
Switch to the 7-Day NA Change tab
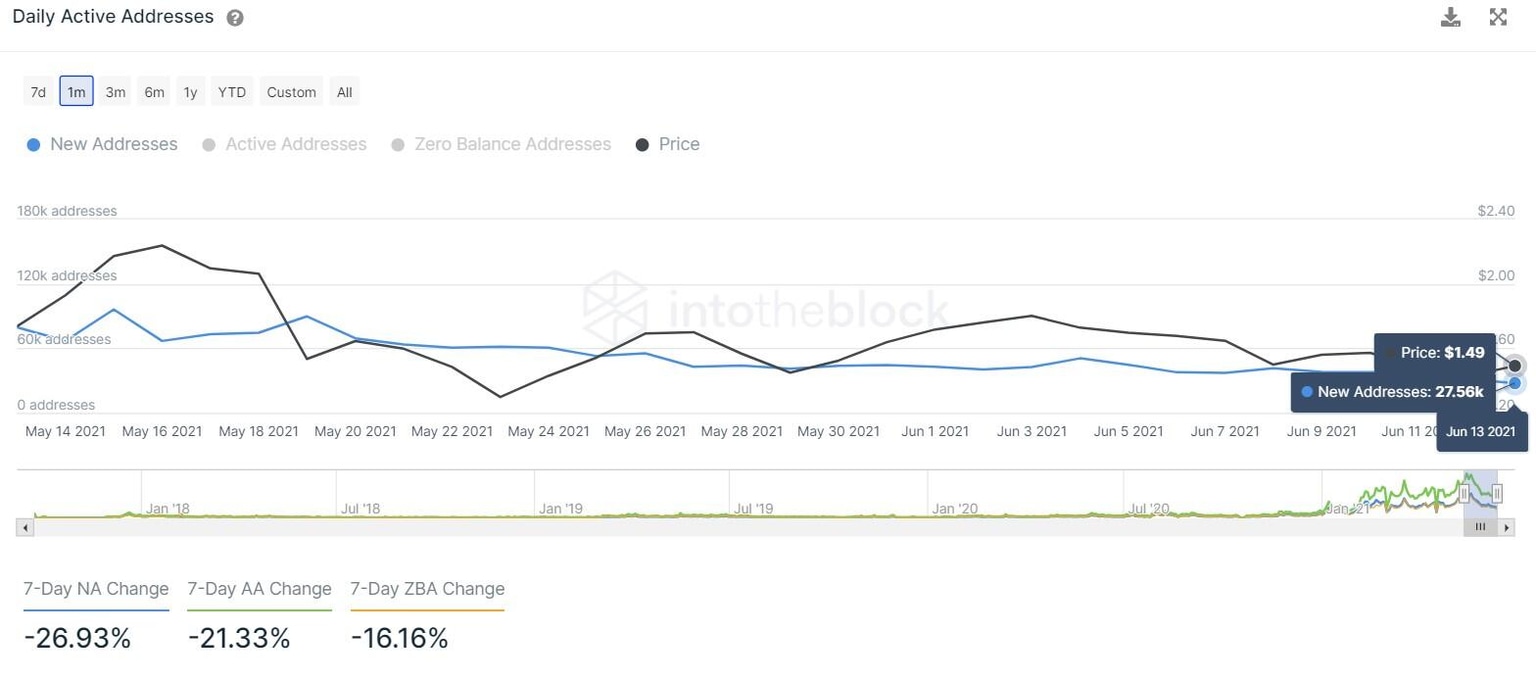pos(95,589)
